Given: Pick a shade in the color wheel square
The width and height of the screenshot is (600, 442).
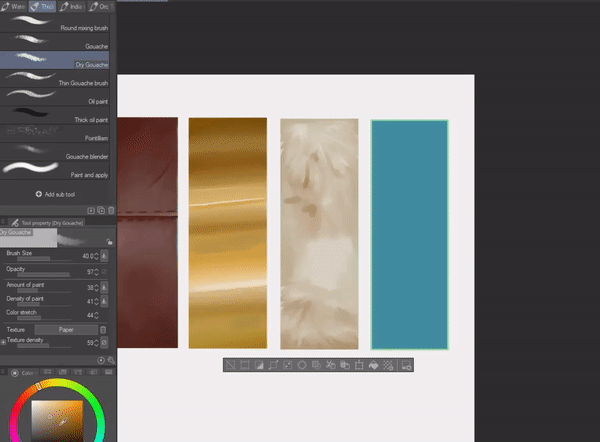Looking at the screenshot, I should 57,421.
